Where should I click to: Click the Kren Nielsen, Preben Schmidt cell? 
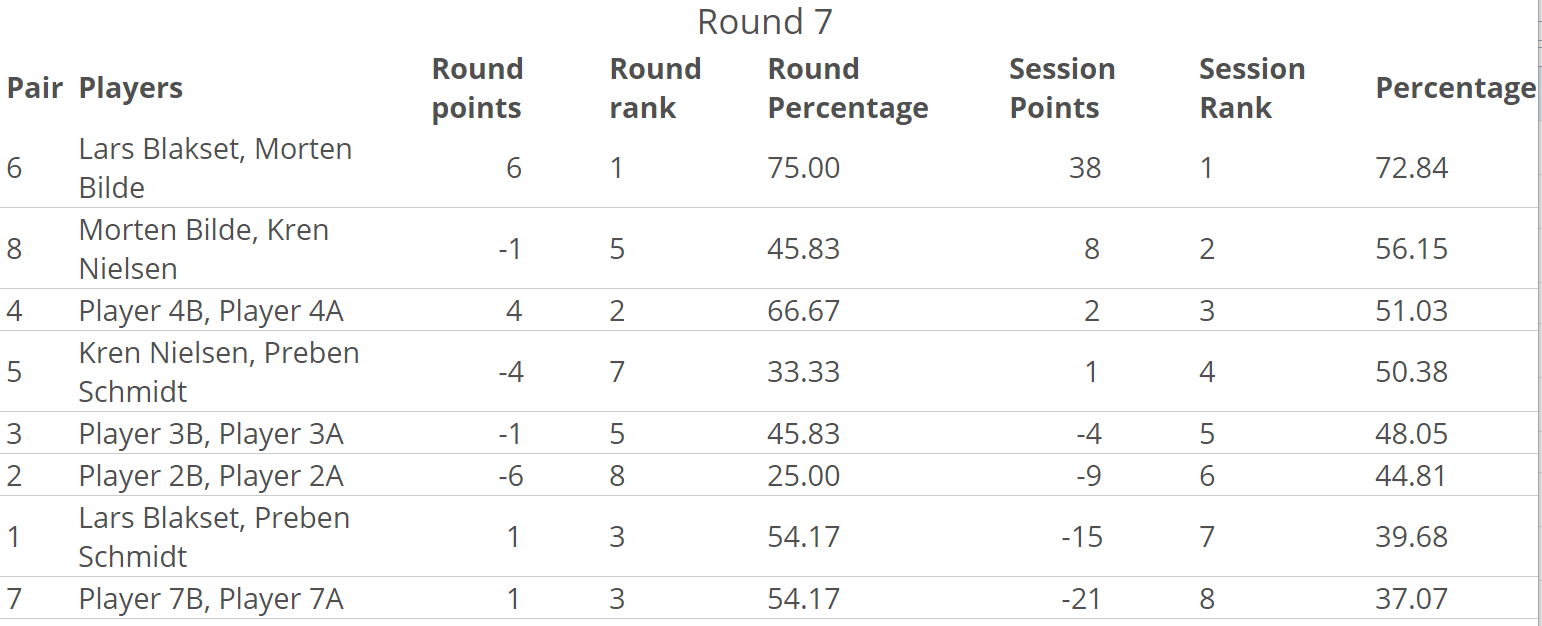(218, 372)
